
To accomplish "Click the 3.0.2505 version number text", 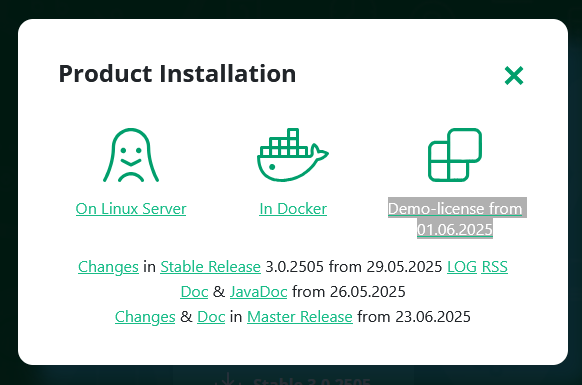I will pos(295,267).
